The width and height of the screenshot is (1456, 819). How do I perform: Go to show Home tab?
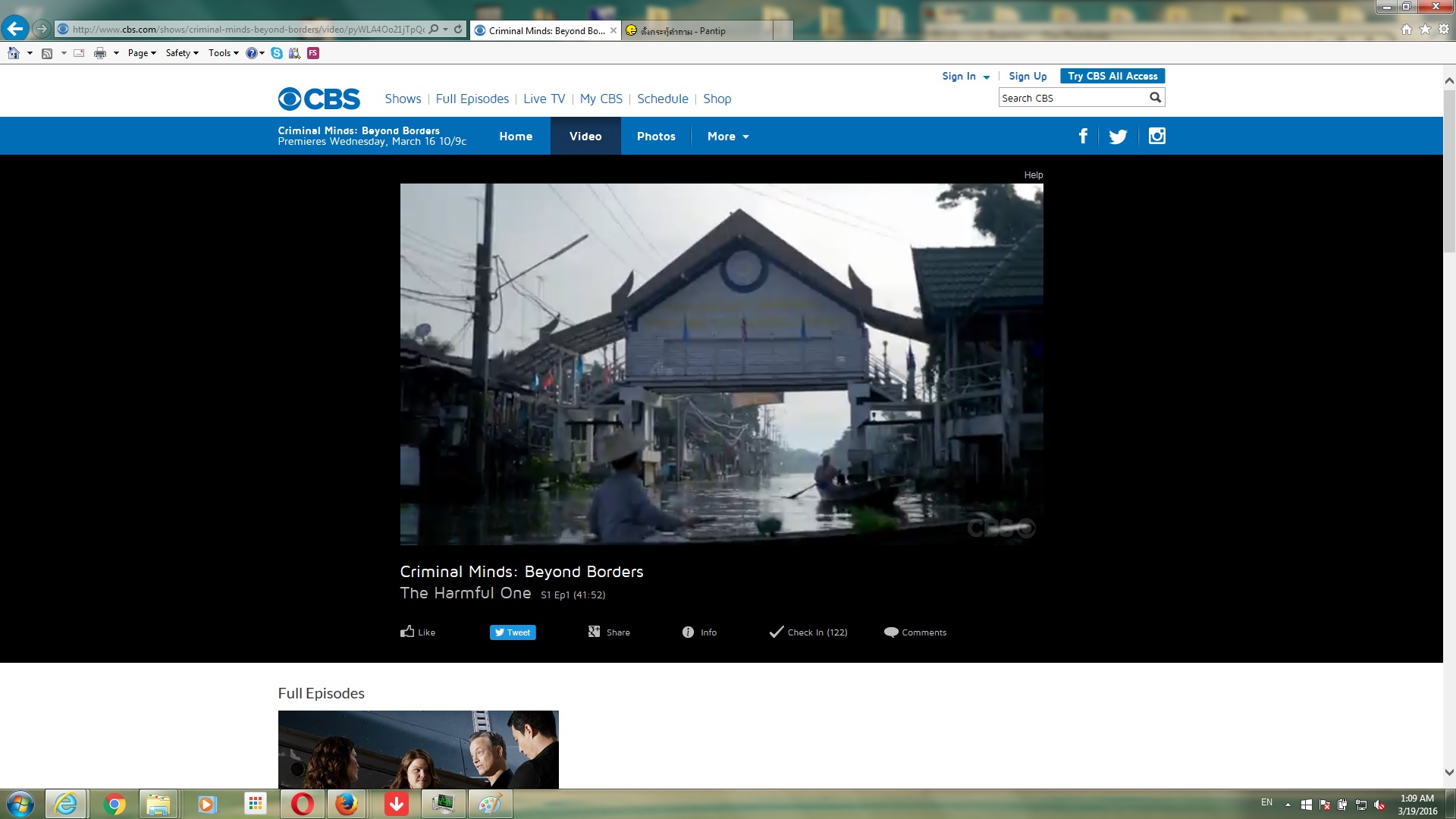click(516, 136)
